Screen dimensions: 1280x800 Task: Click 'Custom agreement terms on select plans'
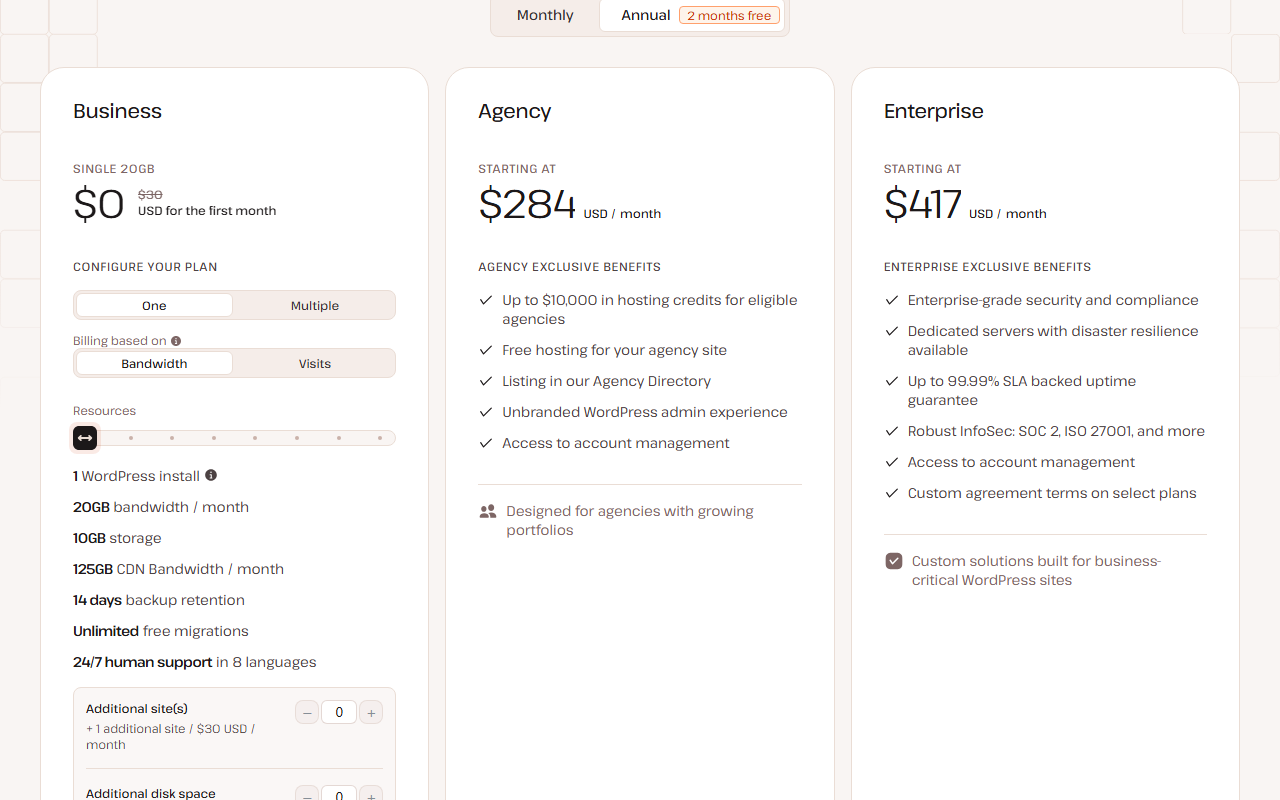(1052, 493)
